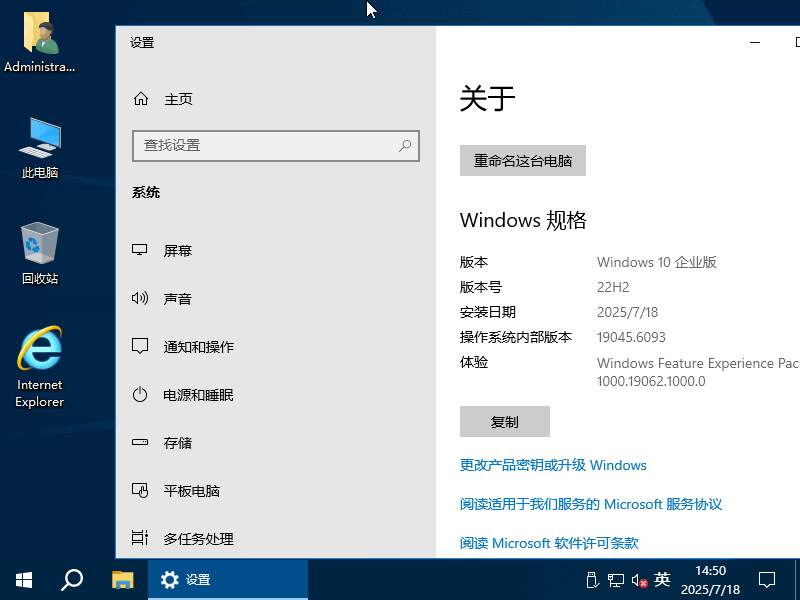Open the Sound (声音) settings page
This screenshot has width=800, height=600.
pyautogui.click(x=177, y=299)
